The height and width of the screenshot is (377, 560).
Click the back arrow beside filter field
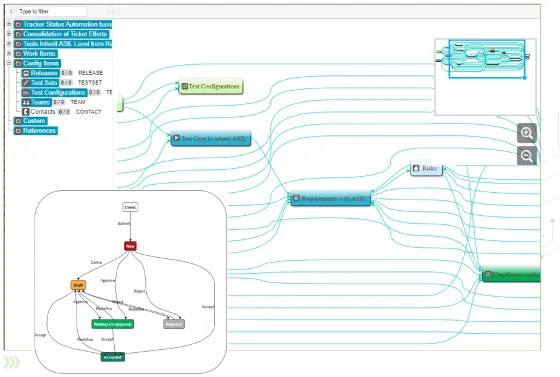[x=11, y=11]
